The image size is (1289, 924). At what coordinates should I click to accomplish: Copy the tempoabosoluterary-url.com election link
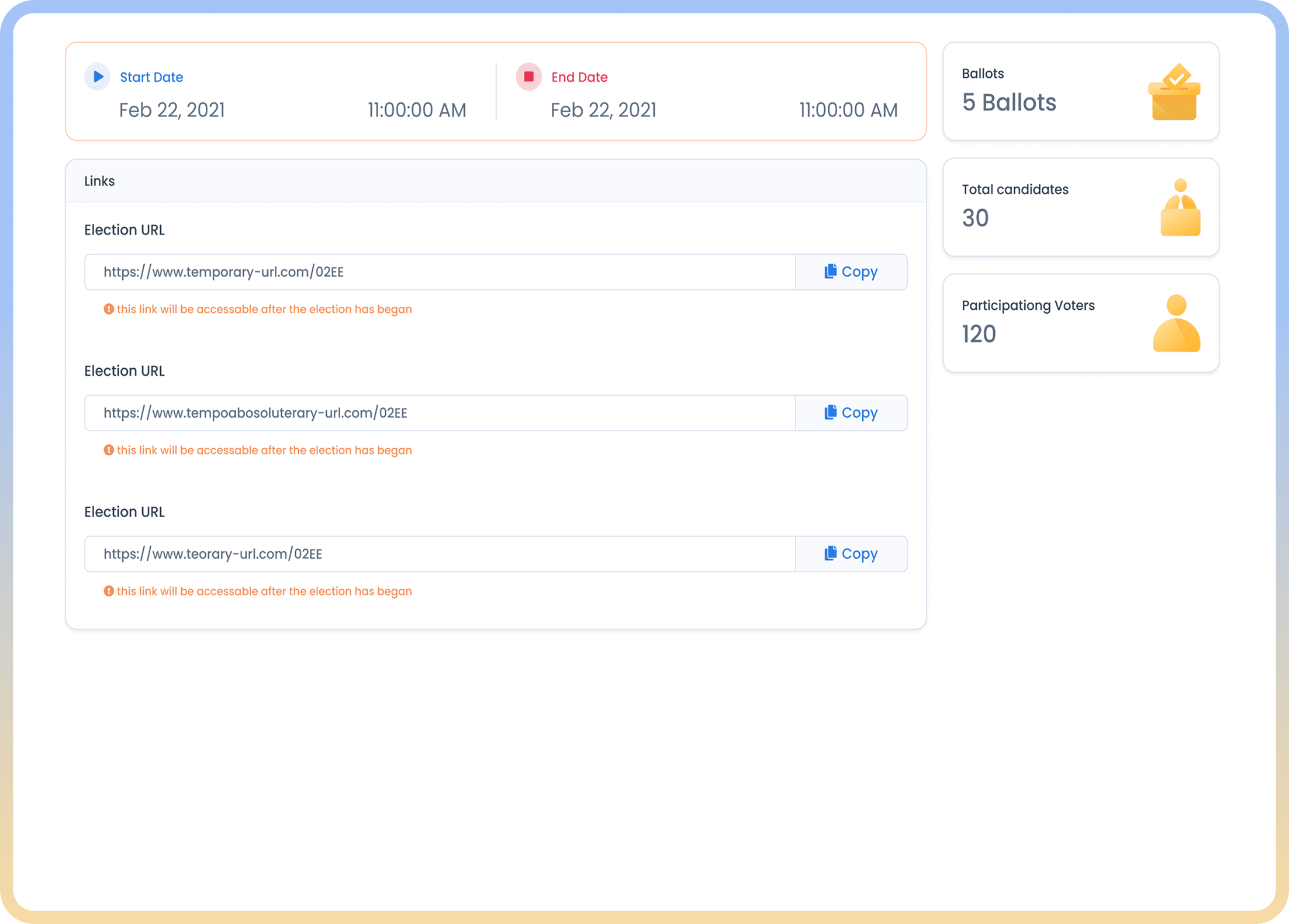[851, 413]
